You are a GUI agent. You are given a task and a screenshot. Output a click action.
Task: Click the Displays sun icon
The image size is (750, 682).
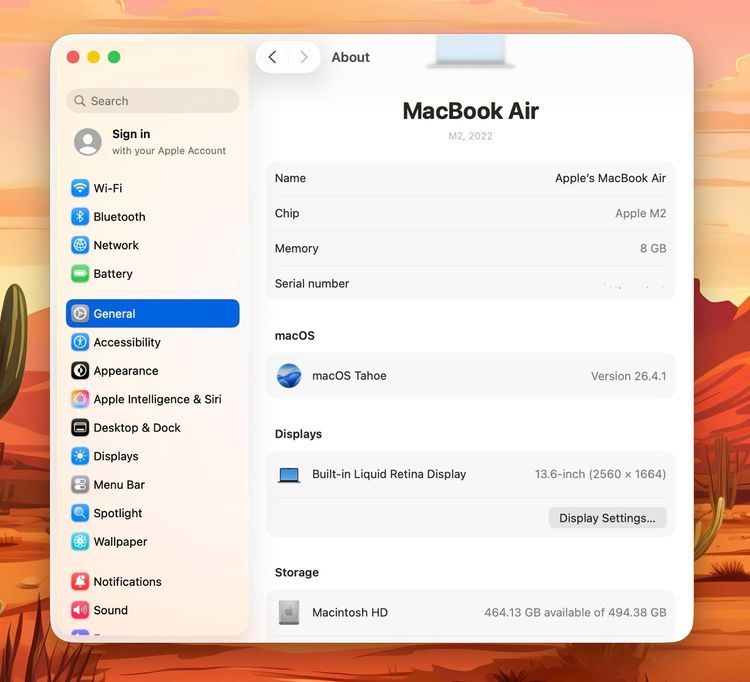click(x=80, y=456)
